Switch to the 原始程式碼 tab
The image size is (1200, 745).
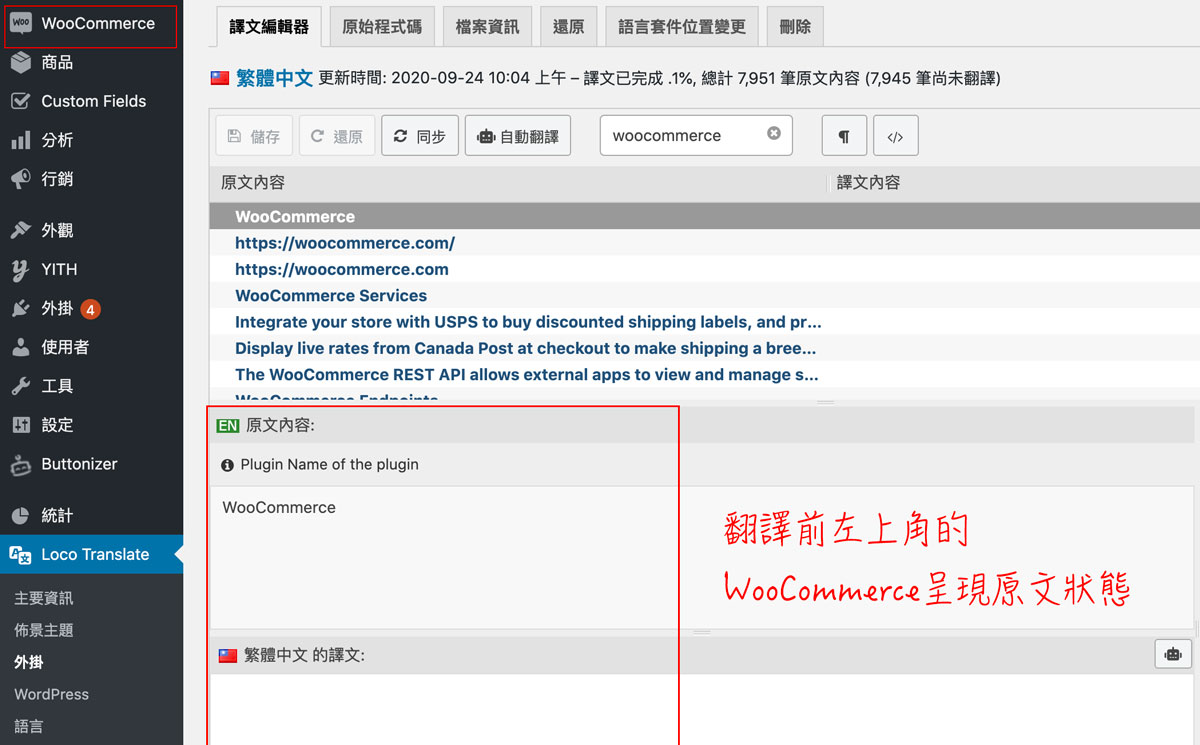382,27
